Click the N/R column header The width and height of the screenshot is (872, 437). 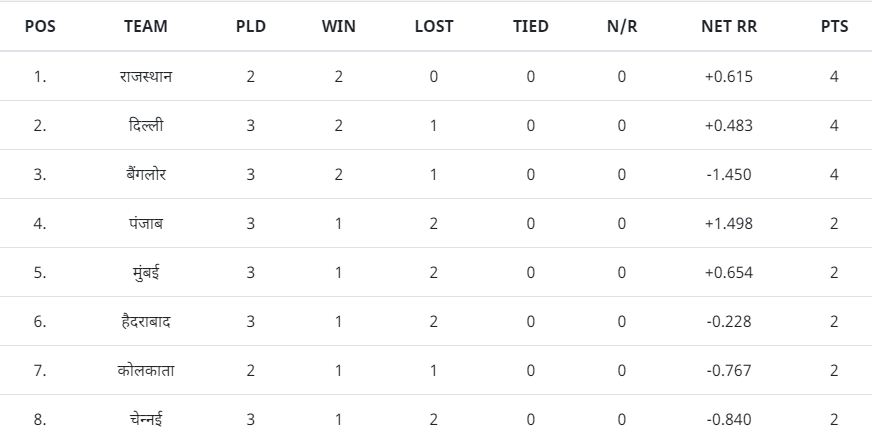point(622,26)
